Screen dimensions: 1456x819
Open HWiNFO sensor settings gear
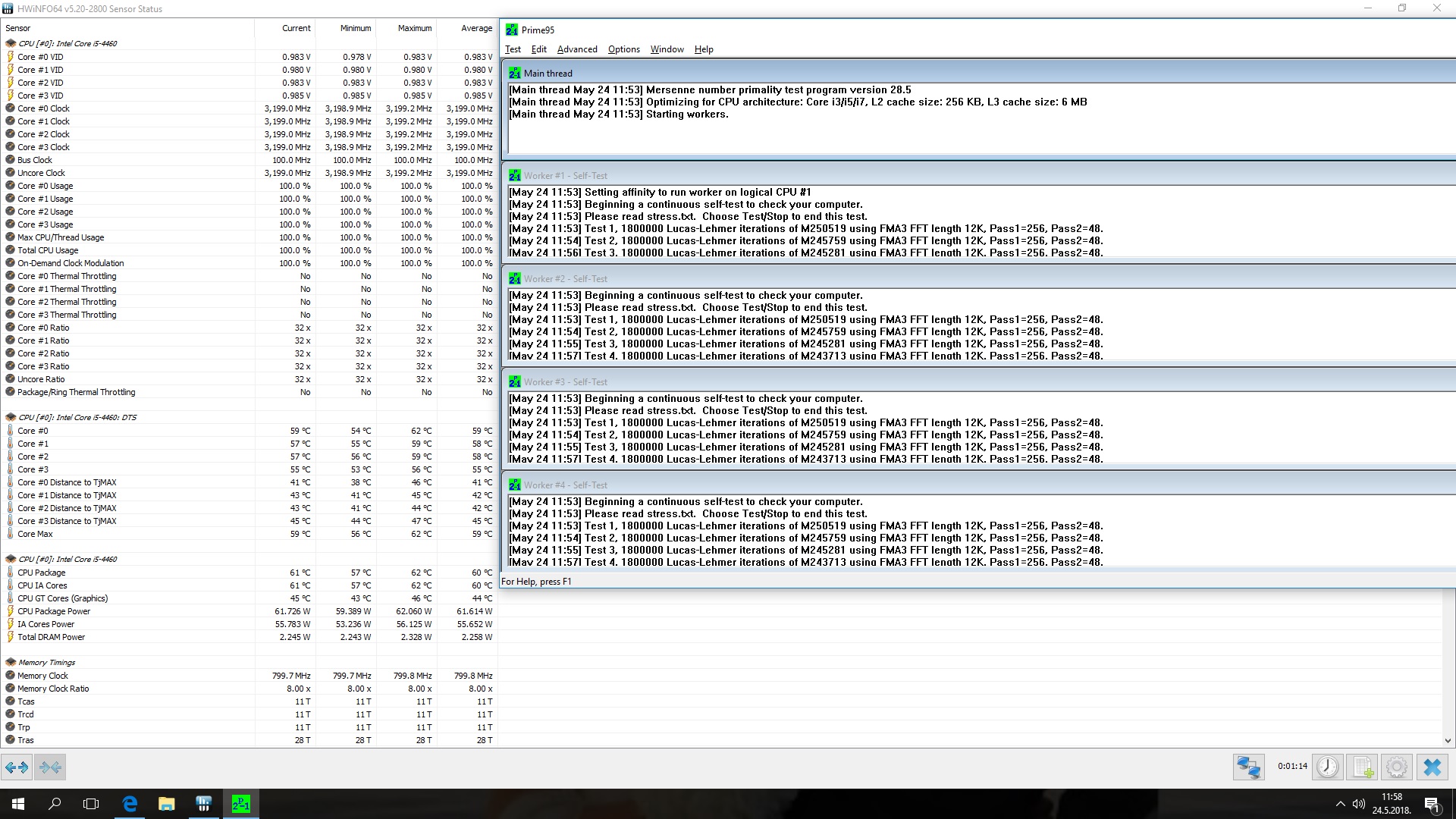pyautogui.click(x=1397, y=767)
